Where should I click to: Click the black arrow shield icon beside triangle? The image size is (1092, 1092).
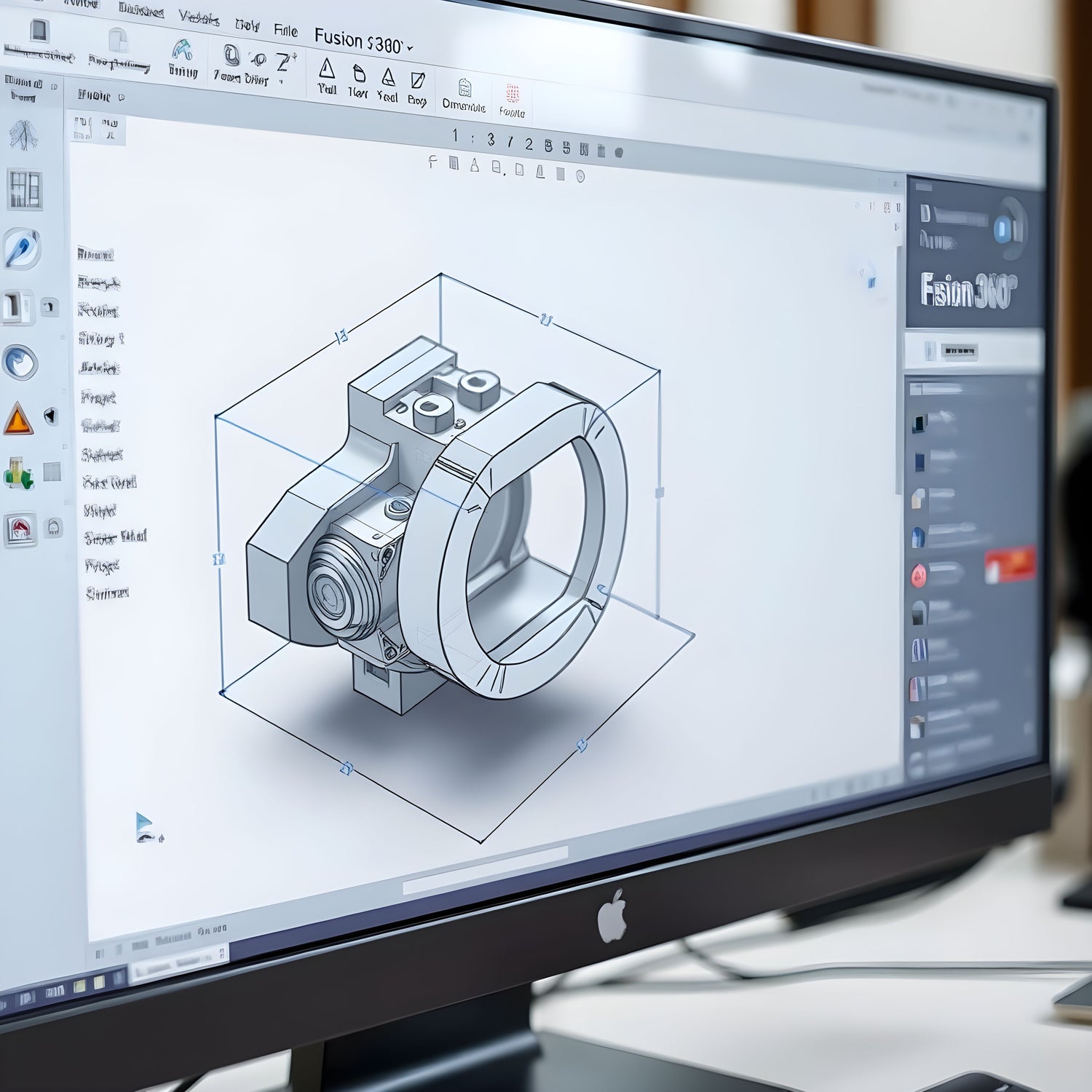point(50,416)
